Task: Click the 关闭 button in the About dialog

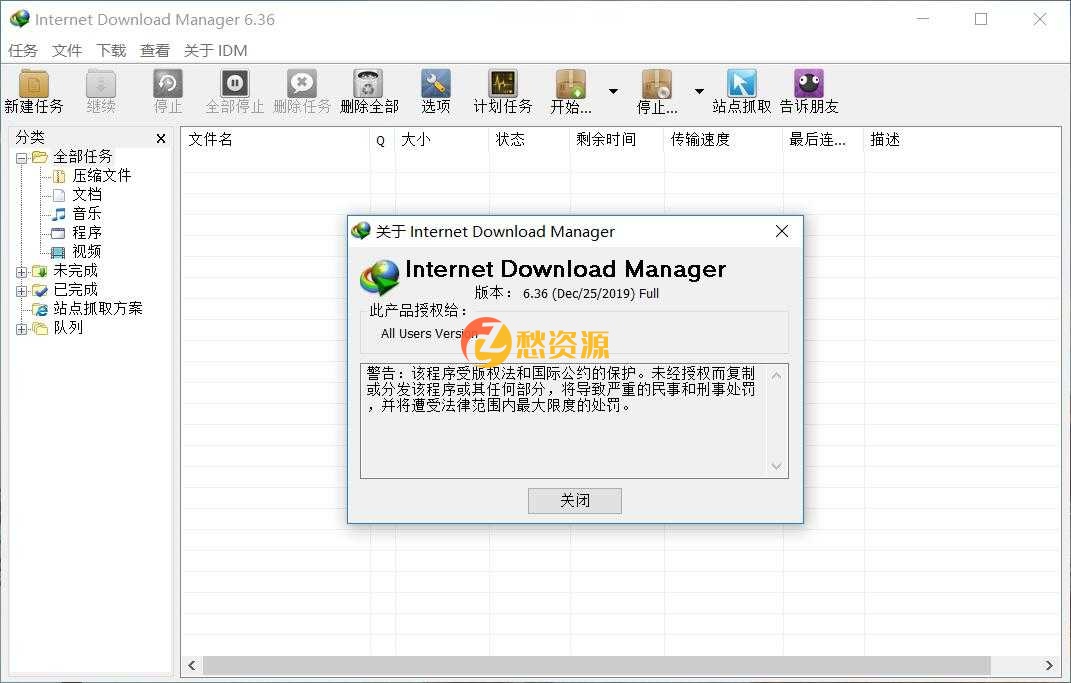Action: coord(574,500)
